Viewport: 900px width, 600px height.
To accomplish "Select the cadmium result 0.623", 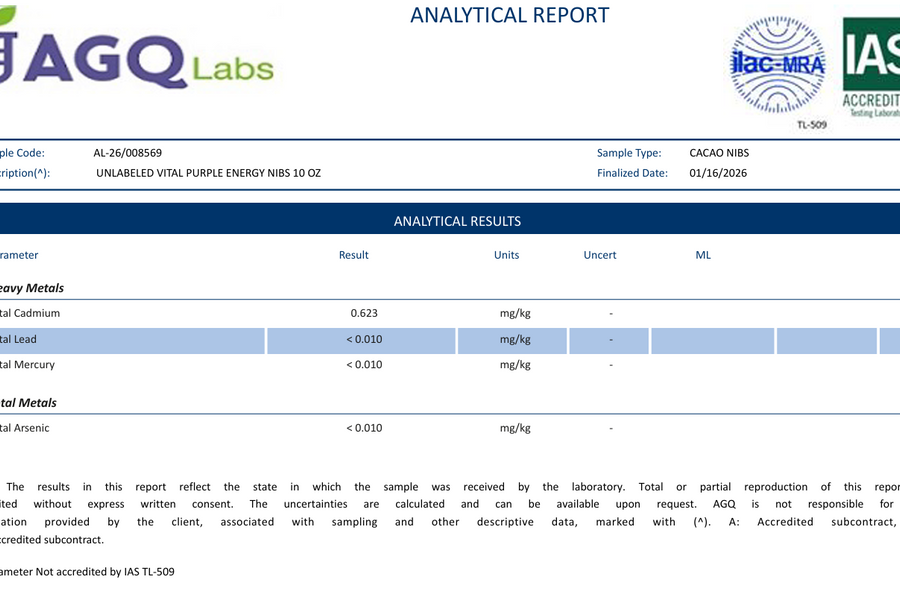I will [363, 313].
